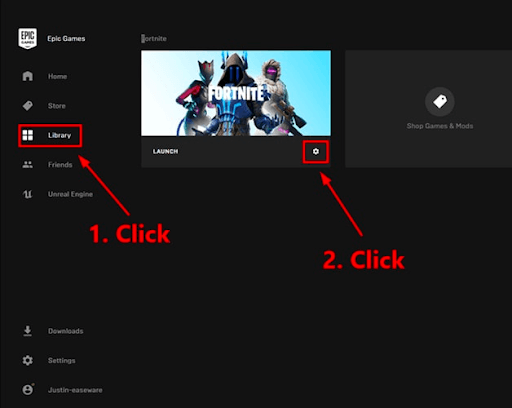
Task: Open the Friends list
Action: click(60, 165)
